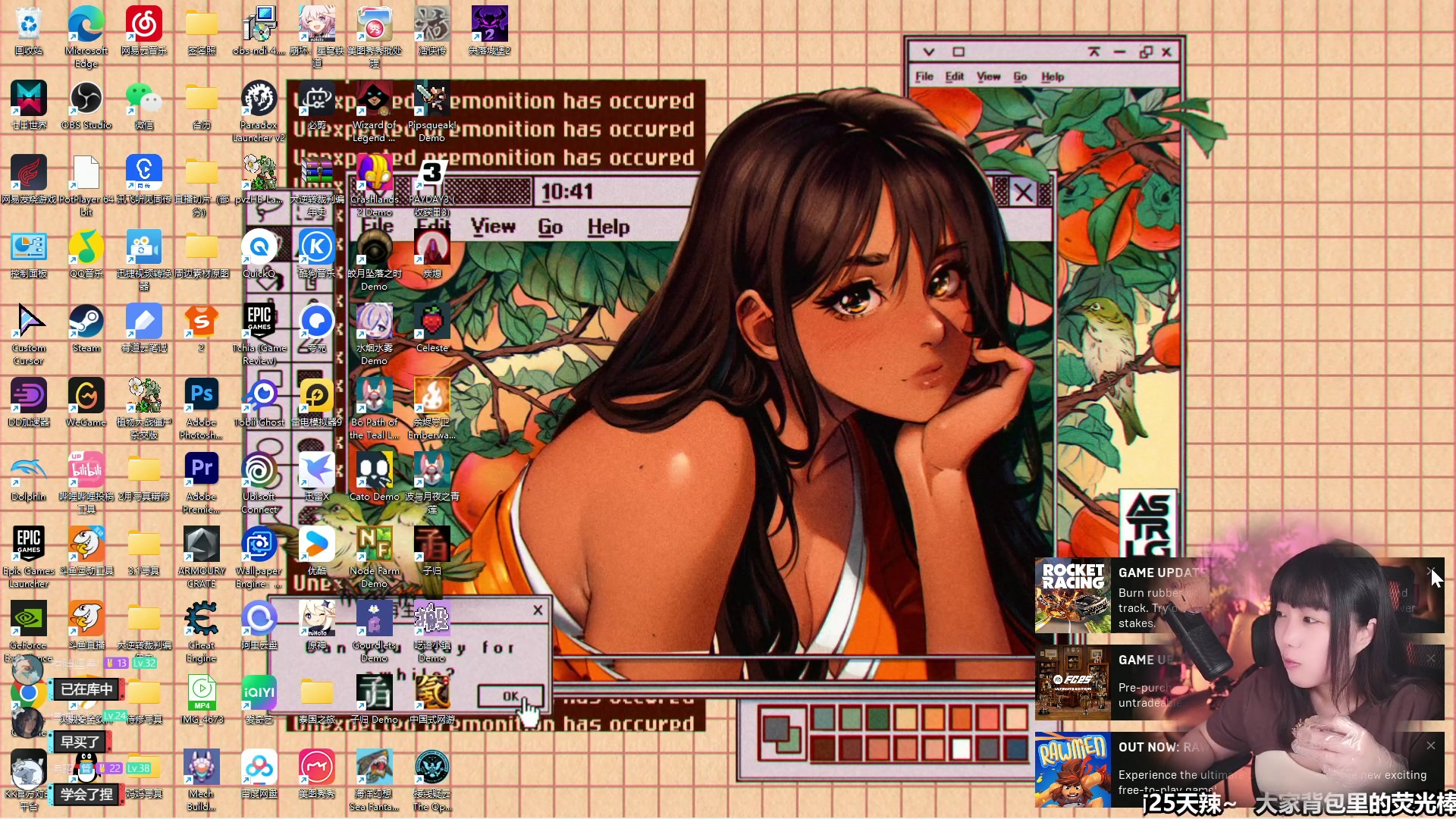Viewport: 1456px width, 819px height.
Task: Open Tobii Ghost shortcut
Action: click(x=259, y=402)
